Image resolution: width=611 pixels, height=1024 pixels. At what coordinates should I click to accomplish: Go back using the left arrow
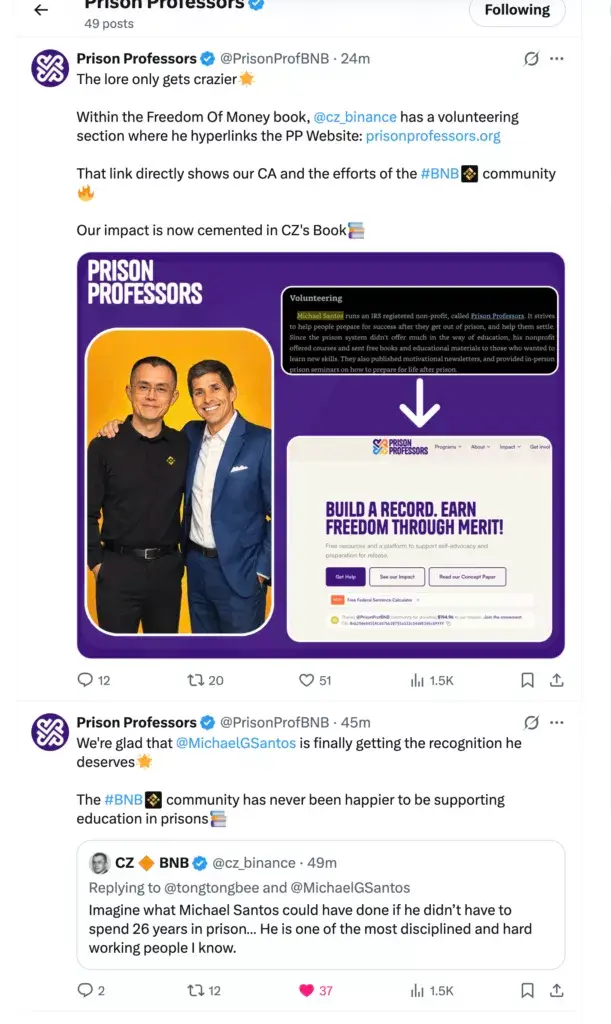click(x=41, y=10)
